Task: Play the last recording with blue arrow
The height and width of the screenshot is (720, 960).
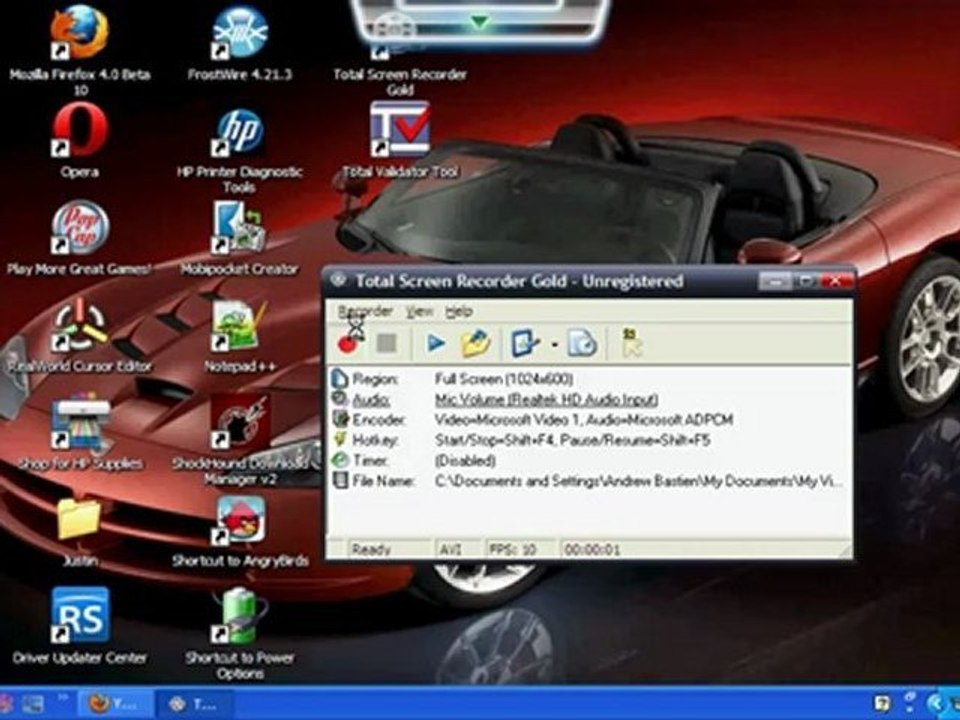Action: pyautogui.click(x=435, y=343)
